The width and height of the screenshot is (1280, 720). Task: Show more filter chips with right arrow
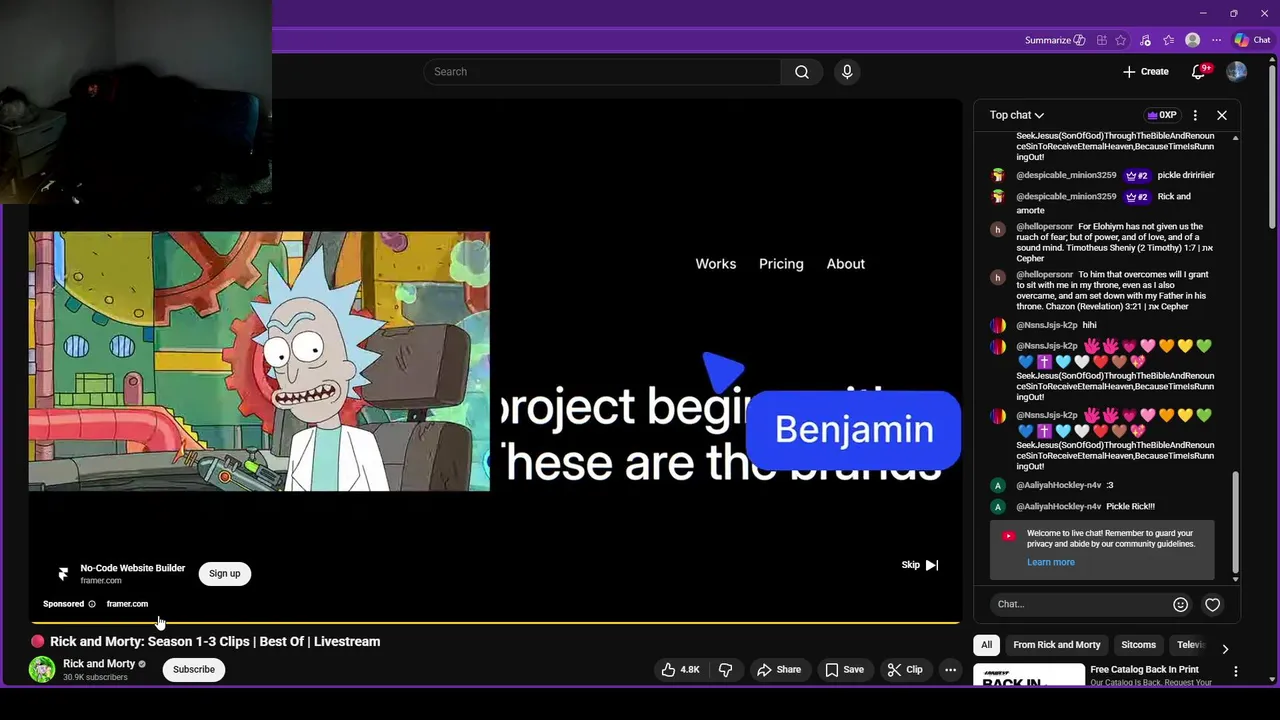click(1225, 649)
